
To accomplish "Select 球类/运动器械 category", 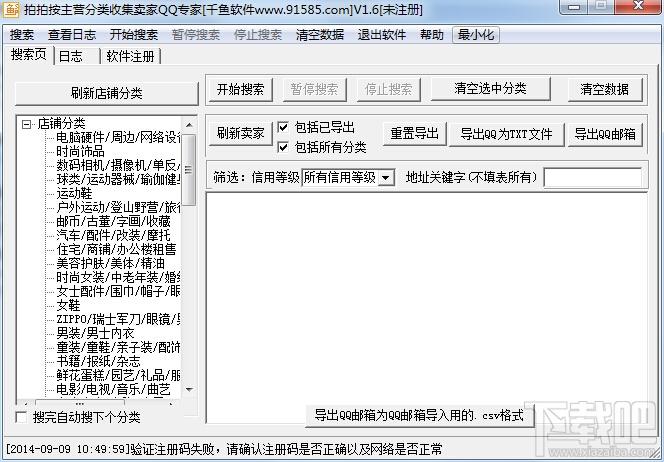I will tap(118, 179).
